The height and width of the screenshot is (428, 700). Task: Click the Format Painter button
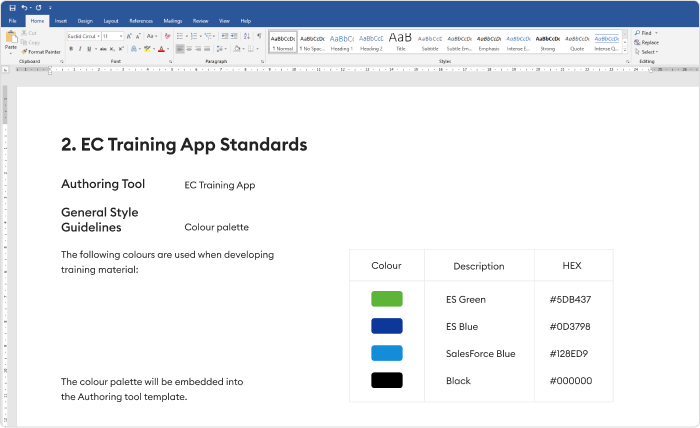41,52
